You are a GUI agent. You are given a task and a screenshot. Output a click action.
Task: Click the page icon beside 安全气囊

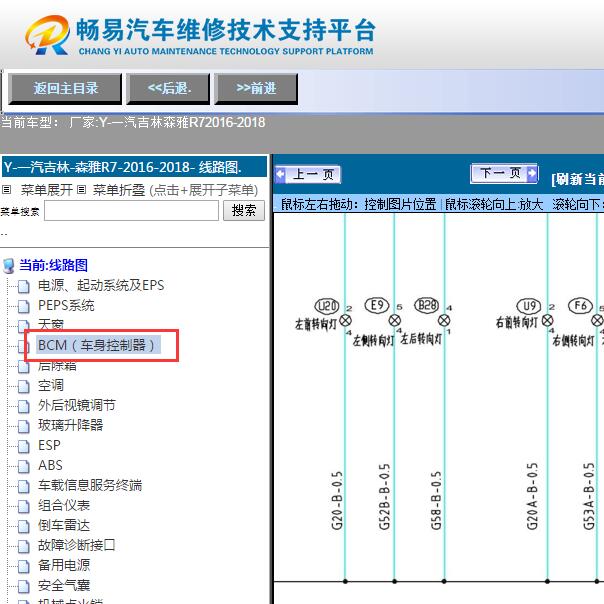[24, 587]
